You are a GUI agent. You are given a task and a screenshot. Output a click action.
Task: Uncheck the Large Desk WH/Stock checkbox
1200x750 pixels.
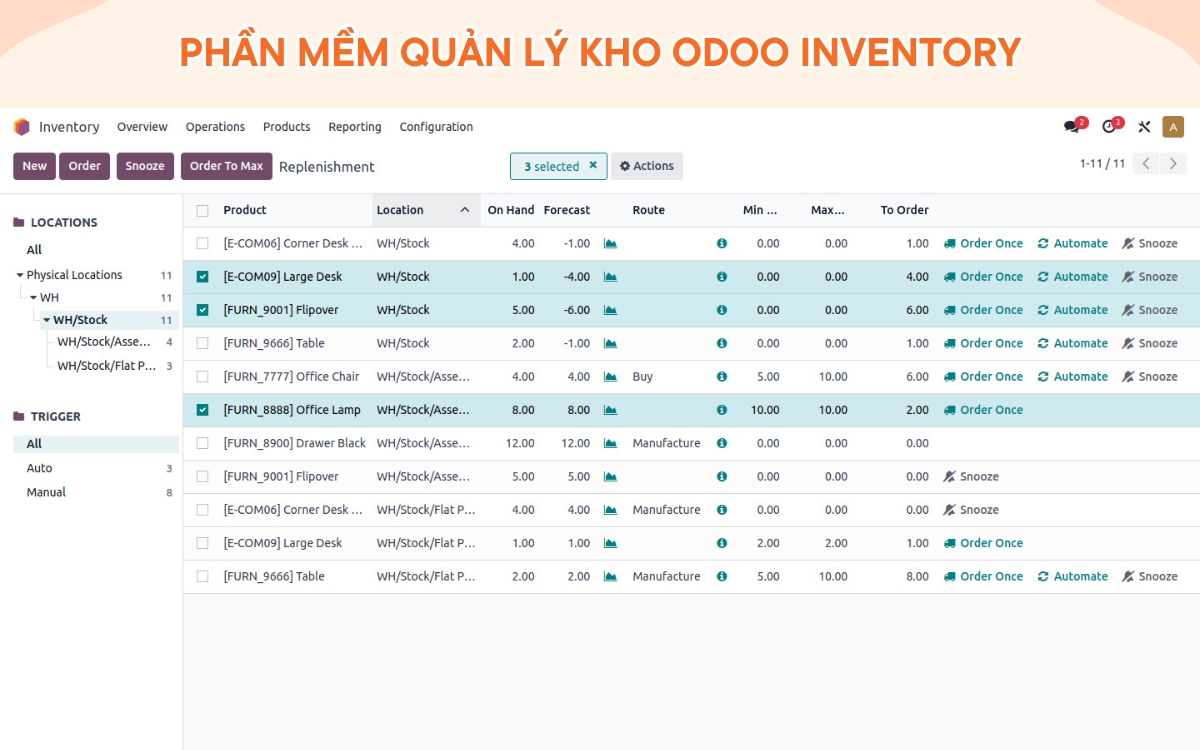pos(203,277)
